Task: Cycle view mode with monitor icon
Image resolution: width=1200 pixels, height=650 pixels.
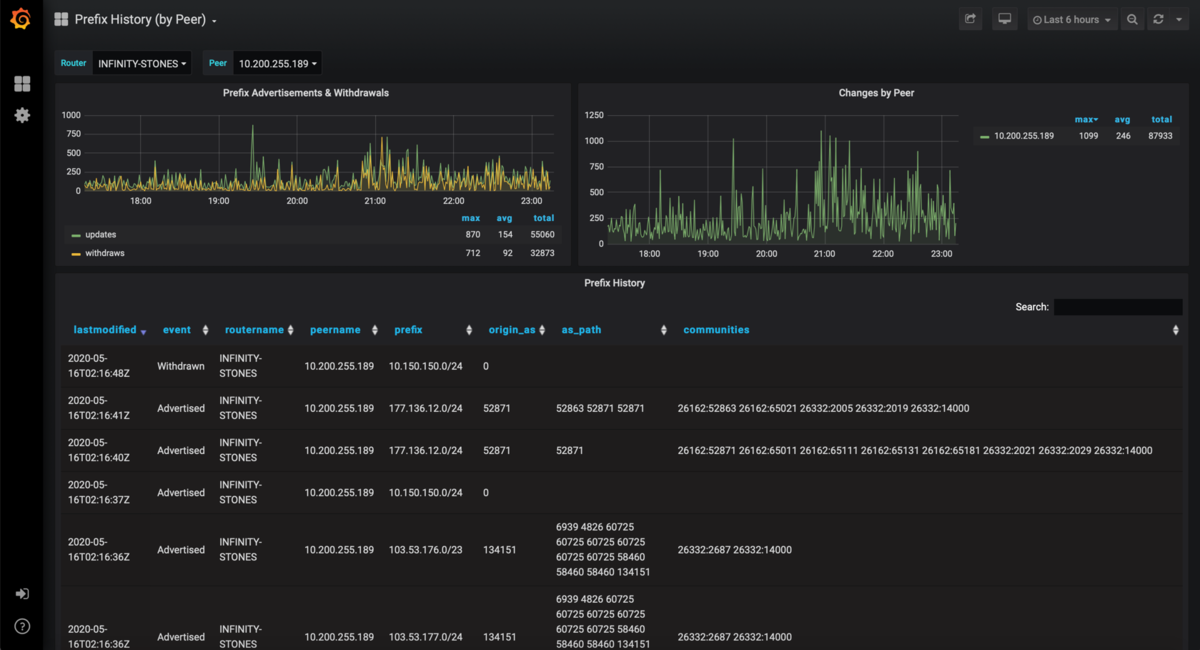Action: point(1004,19)
